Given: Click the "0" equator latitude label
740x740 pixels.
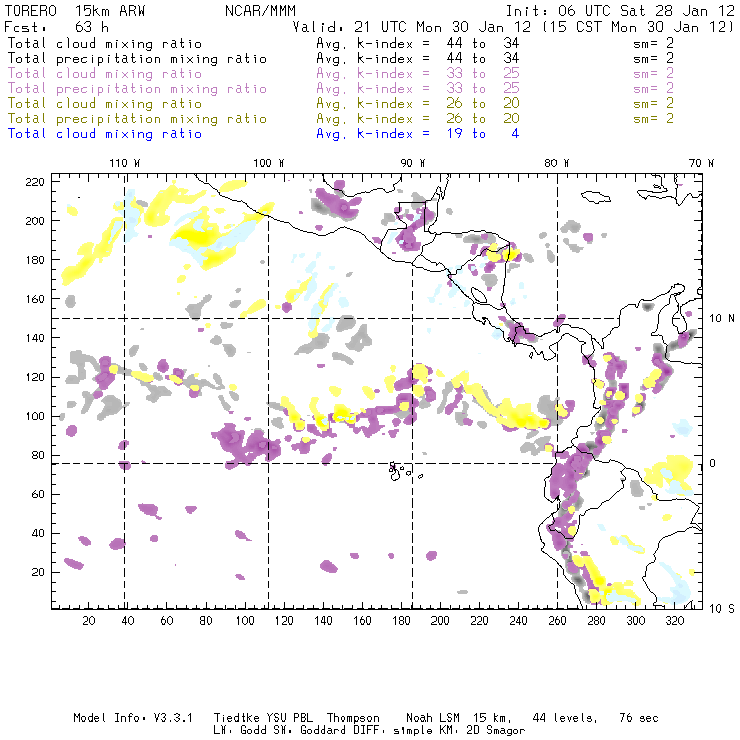Looking at the screenshot, I should pos(713,463).
